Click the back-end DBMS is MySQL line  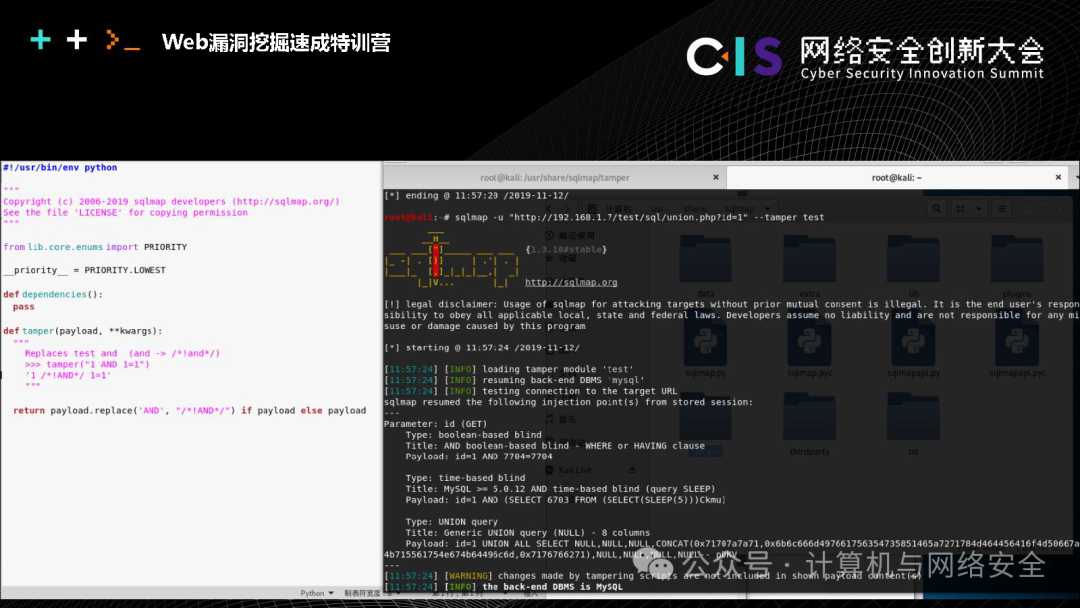click(x=503, y=587)
